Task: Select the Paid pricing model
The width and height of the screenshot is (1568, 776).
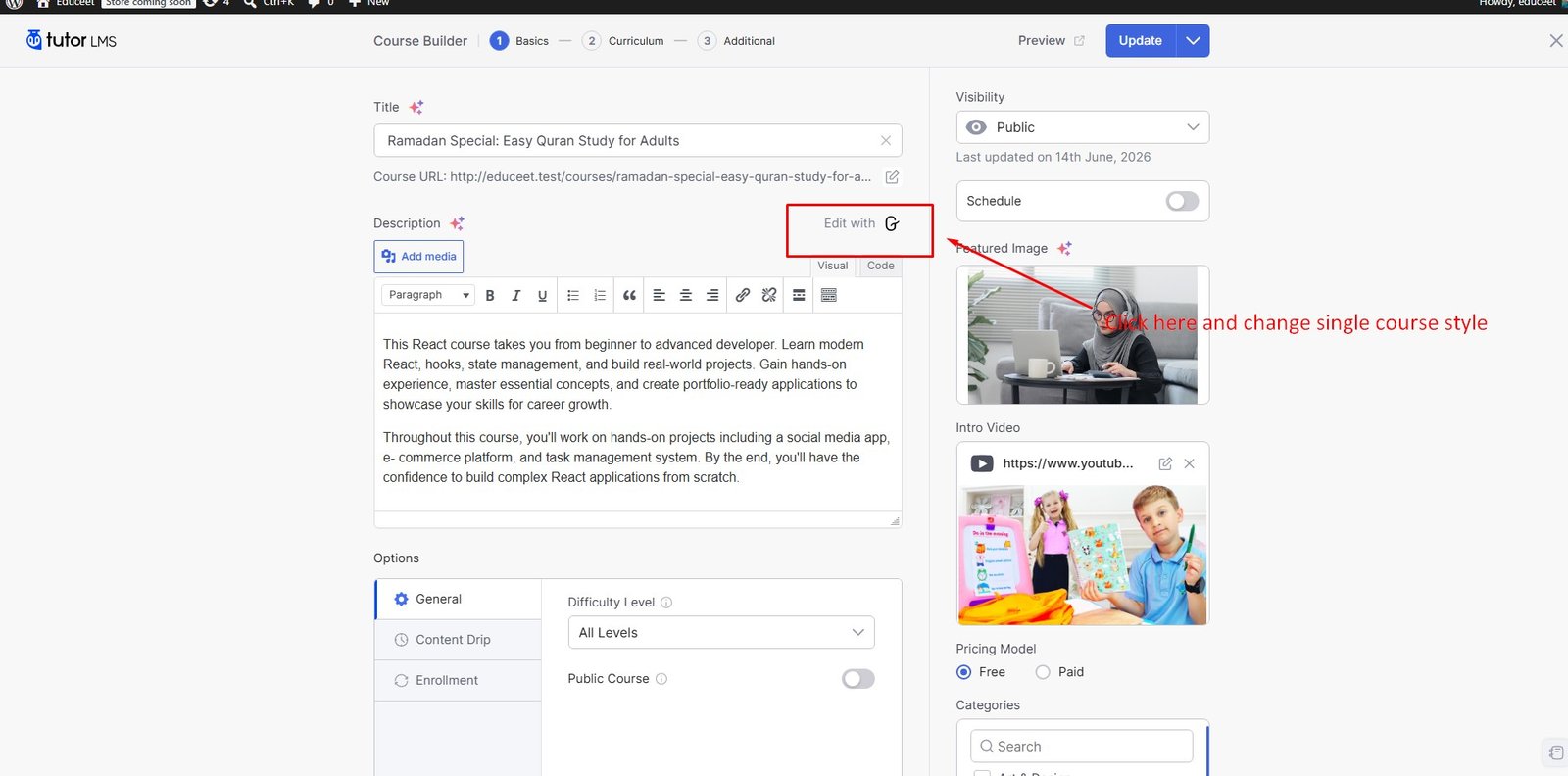Action: (x=1043, y=672)
